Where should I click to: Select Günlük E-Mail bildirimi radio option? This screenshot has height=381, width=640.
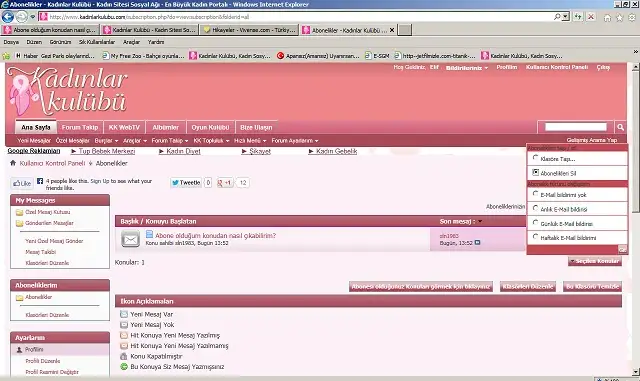pos(536,223)
